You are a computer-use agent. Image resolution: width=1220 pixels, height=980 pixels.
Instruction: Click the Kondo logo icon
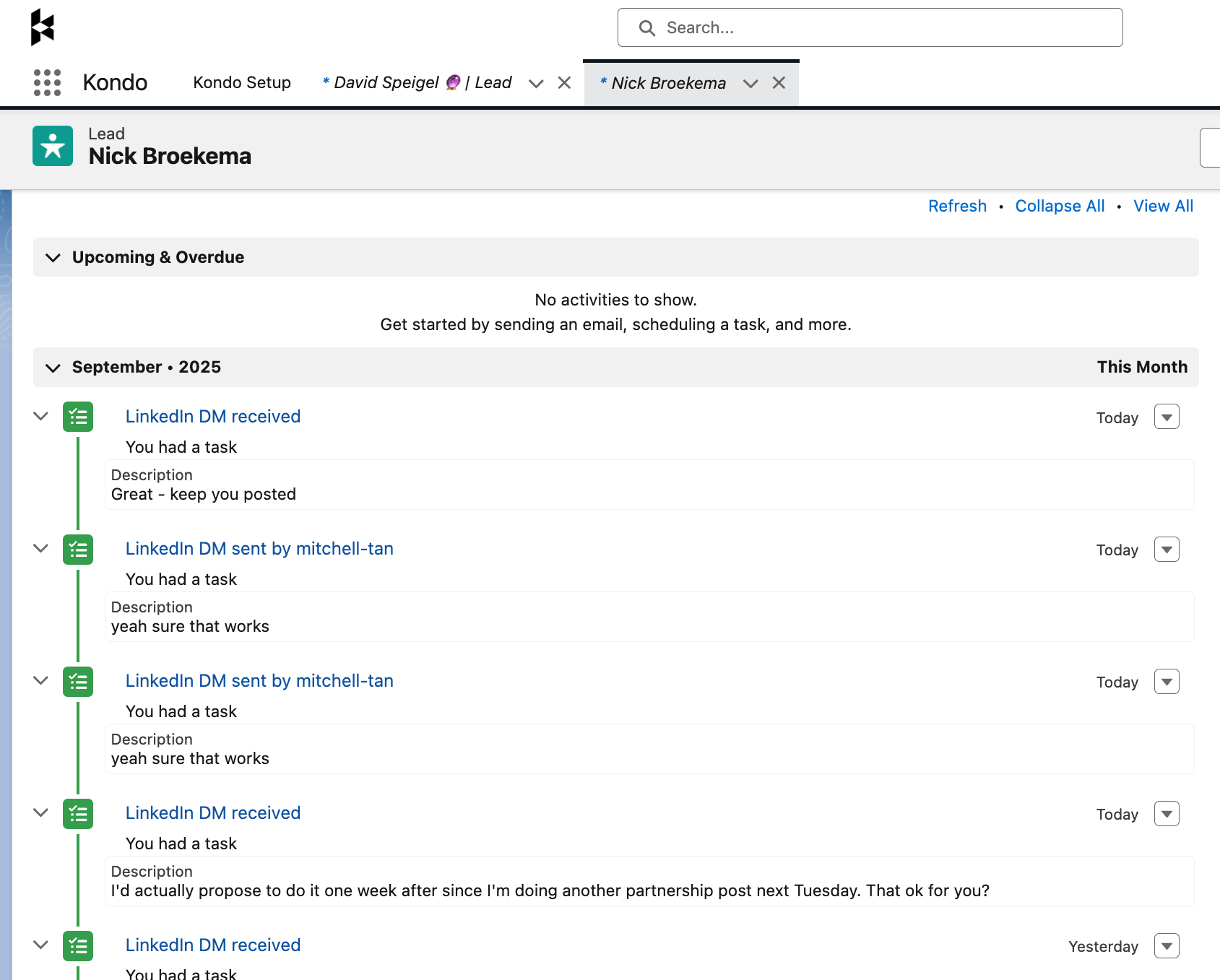click(x=43, y=27)
